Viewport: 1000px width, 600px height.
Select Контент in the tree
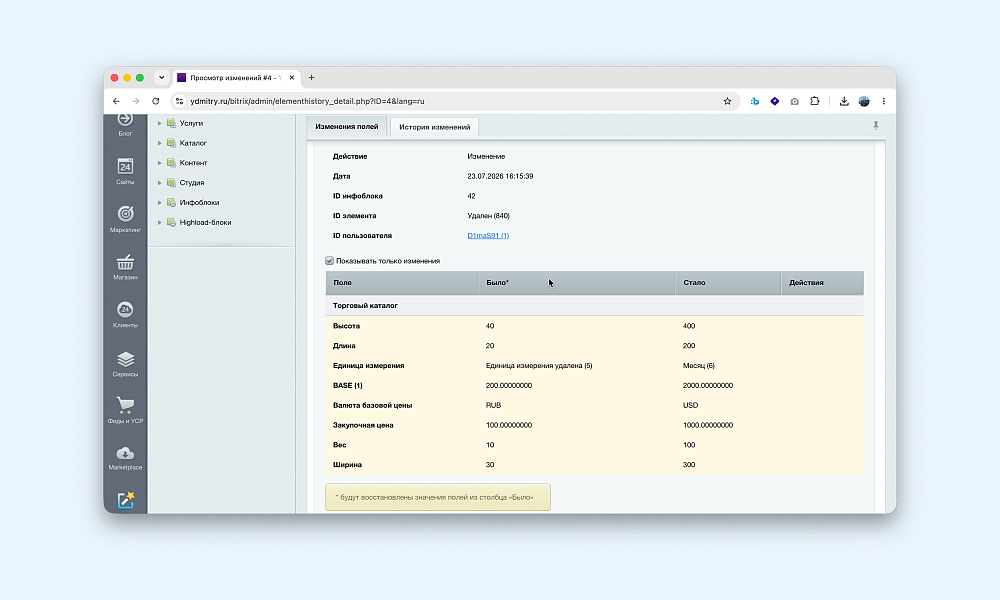[x=193, y=163]
